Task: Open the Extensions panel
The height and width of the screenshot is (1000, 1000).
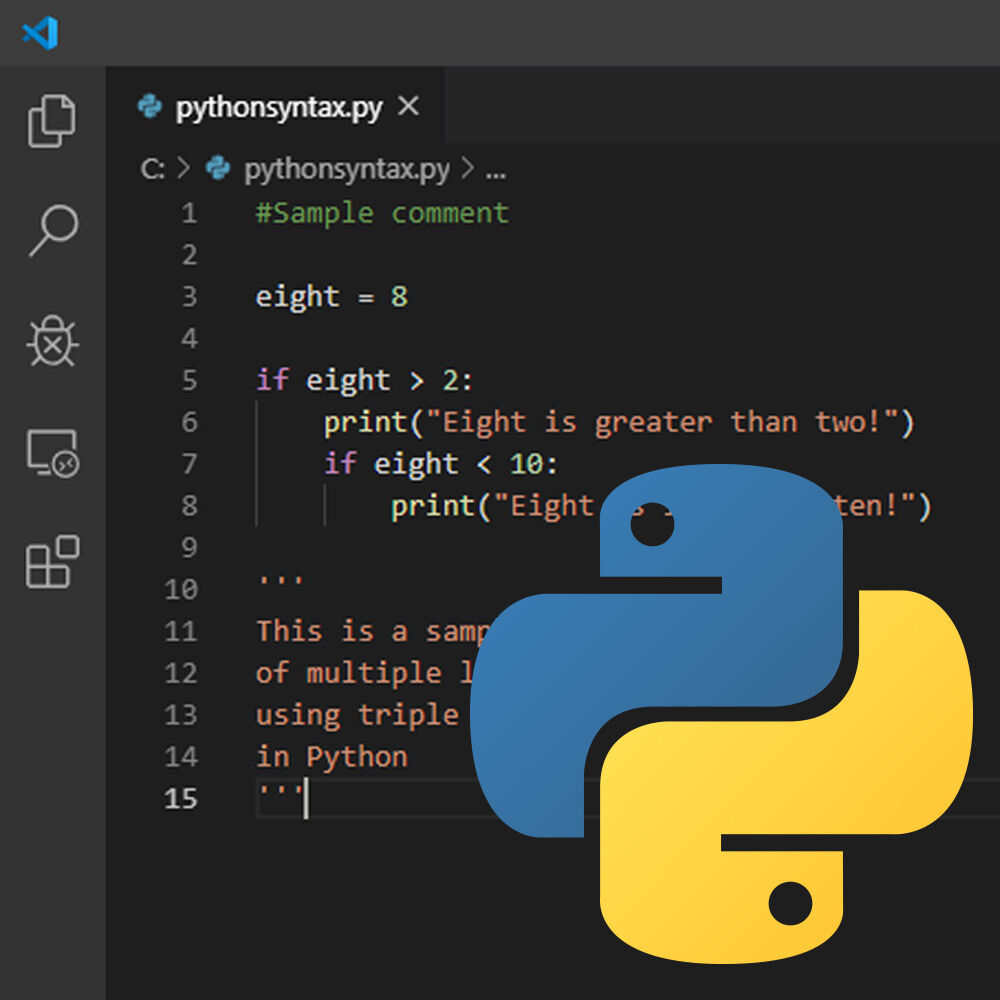Action: [x=52, y=562]
